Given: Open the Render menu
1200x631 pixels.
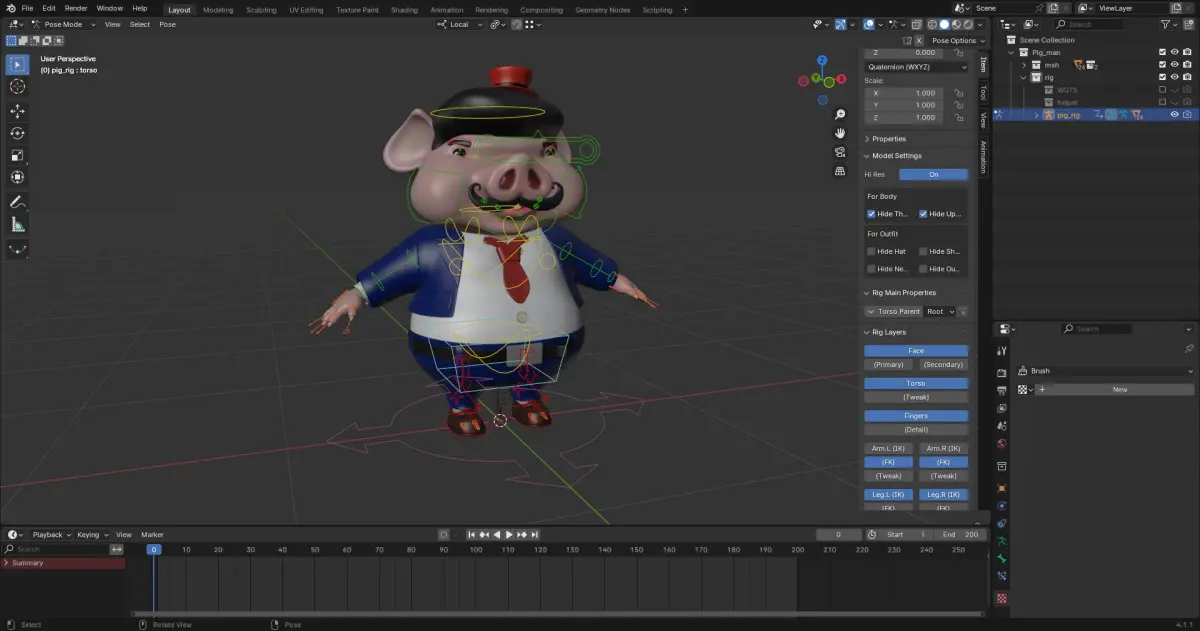Looking at the screenshot, I should pyautogui.click(x=76, y=8).
